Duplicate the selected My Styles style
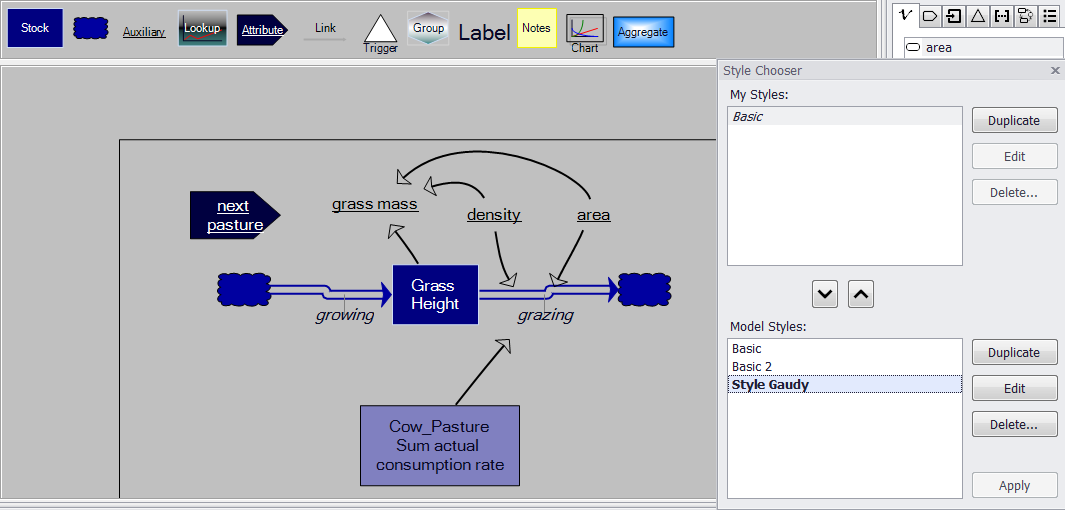This screenshot has height=510, width=1065. (1014, 120)
